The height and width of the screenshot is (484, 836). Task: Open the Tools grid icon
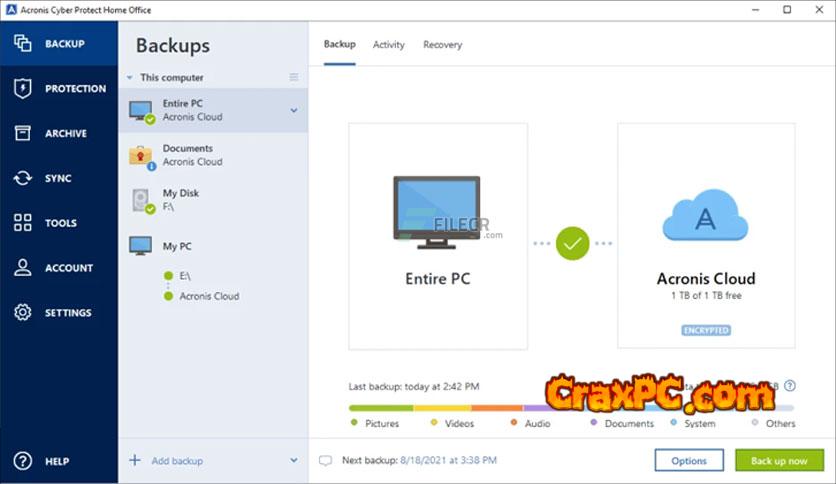tap(22, 222)
